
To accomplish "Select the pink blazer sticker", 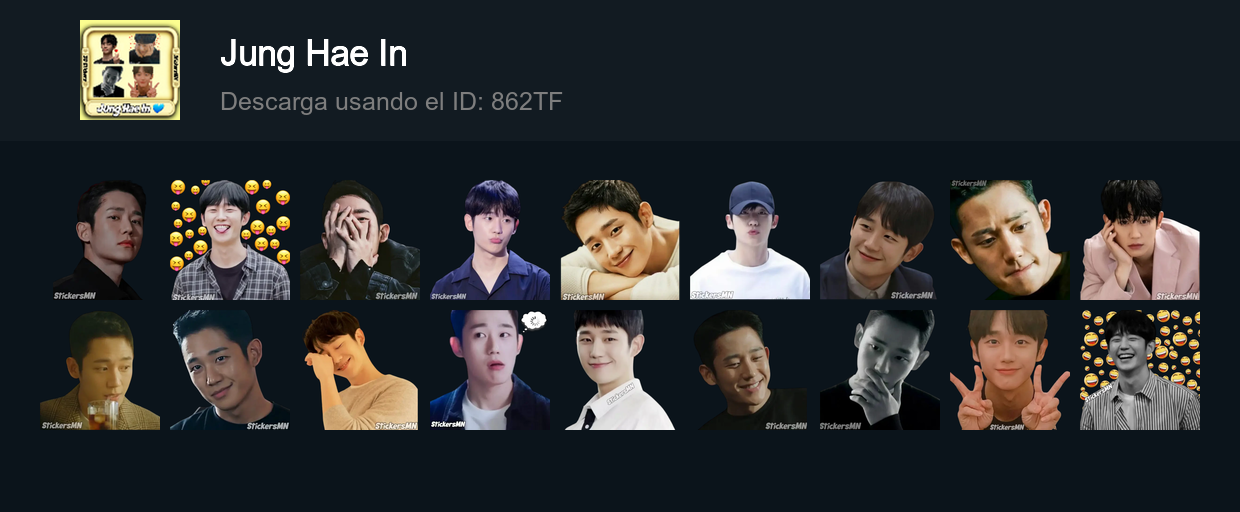I will (x=1140, y=240).
